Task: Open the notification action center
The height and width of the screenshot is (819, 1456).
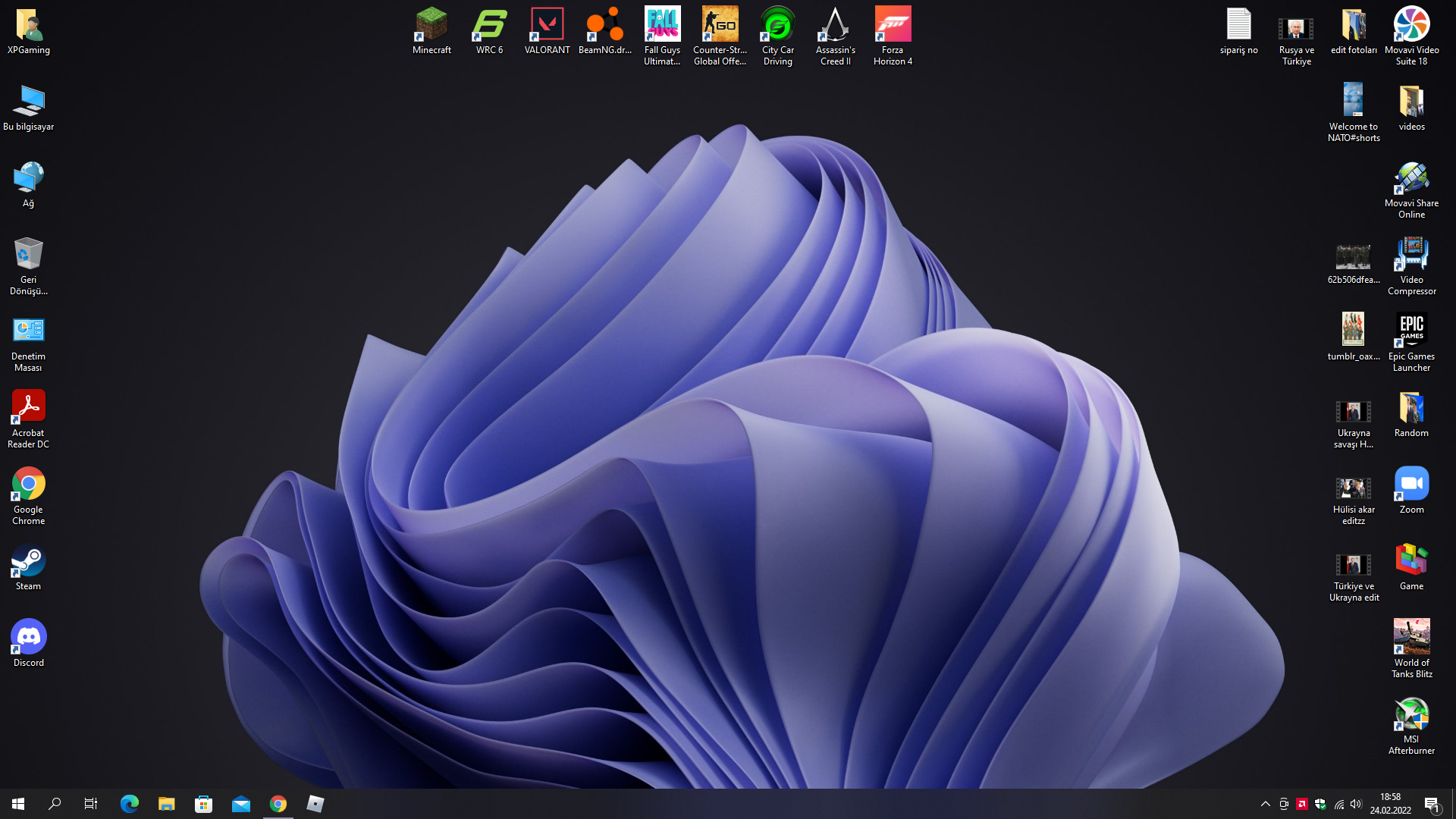Action: click(x=1432, y=804)
